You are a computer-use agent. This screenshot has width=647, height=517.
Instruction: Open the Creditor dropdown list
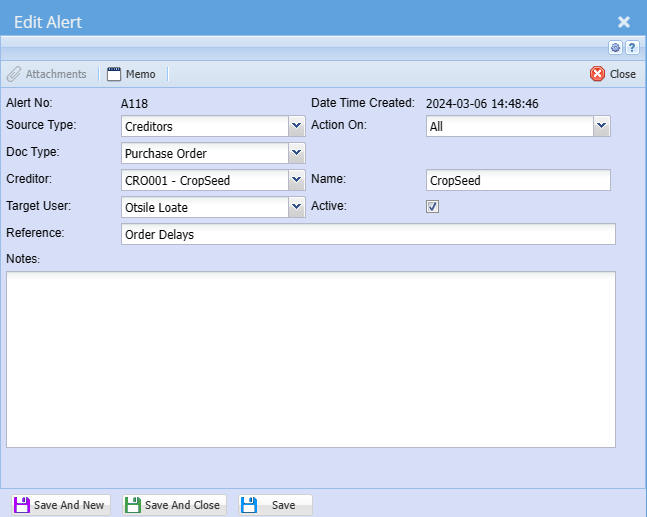click(x=296, y=180)
